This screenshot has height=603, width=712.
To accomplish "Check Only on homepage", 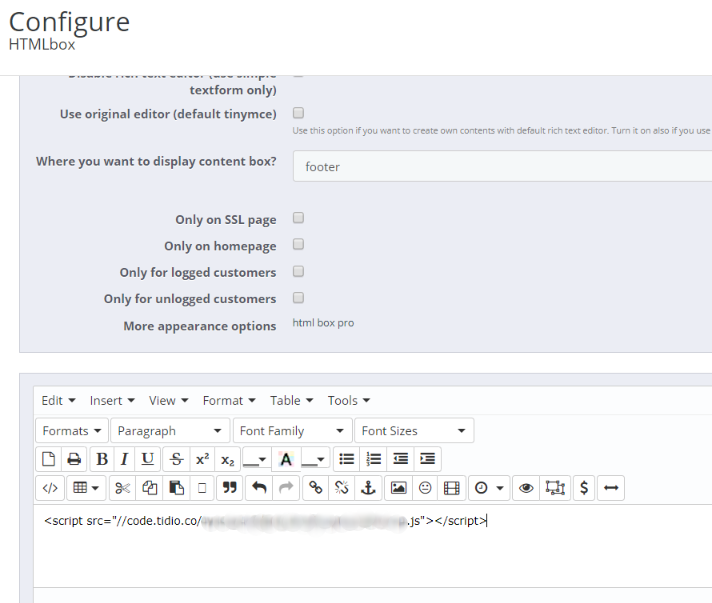I will coord(298,244).
